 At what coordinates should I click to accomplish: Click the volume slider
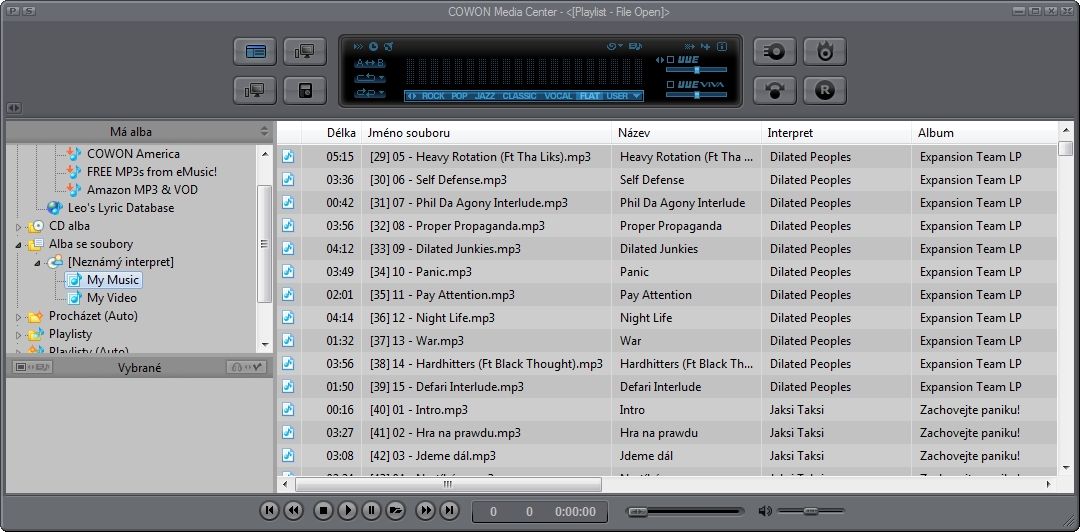tap(811, 511)
